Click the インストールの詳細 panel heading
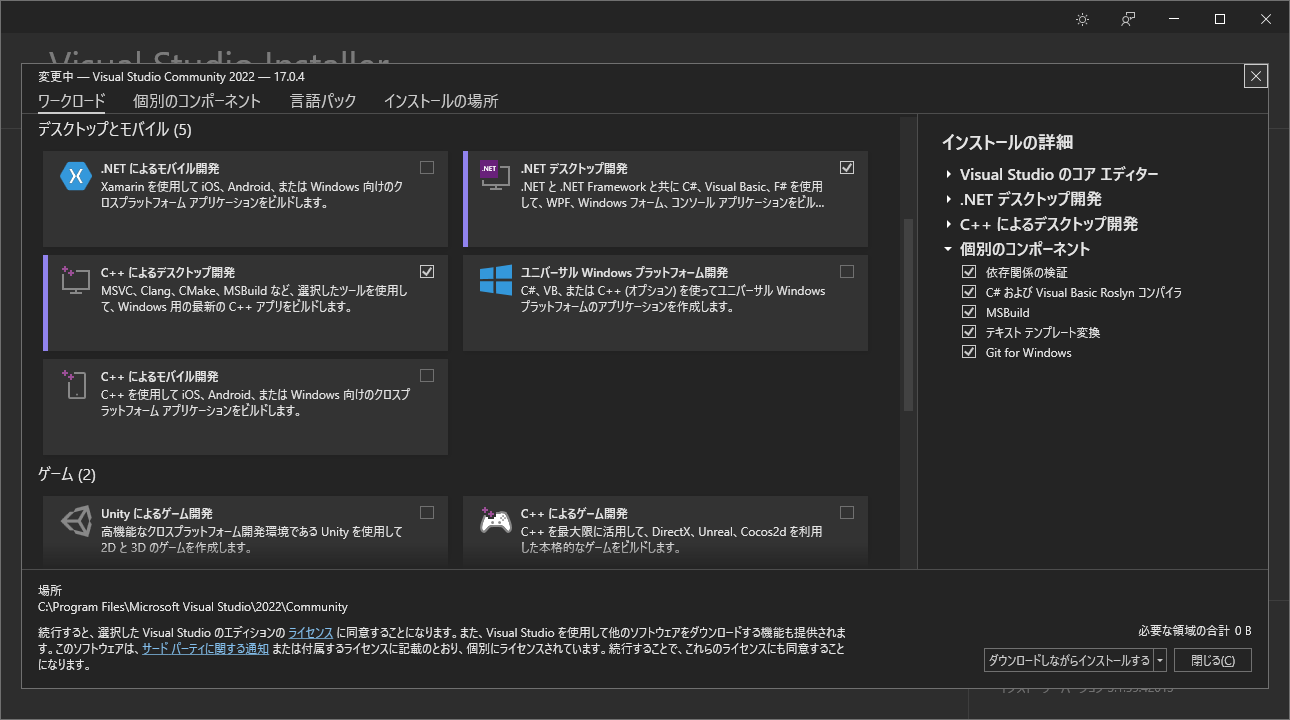The image size is (1290, 720). (x=1007, y=142)
